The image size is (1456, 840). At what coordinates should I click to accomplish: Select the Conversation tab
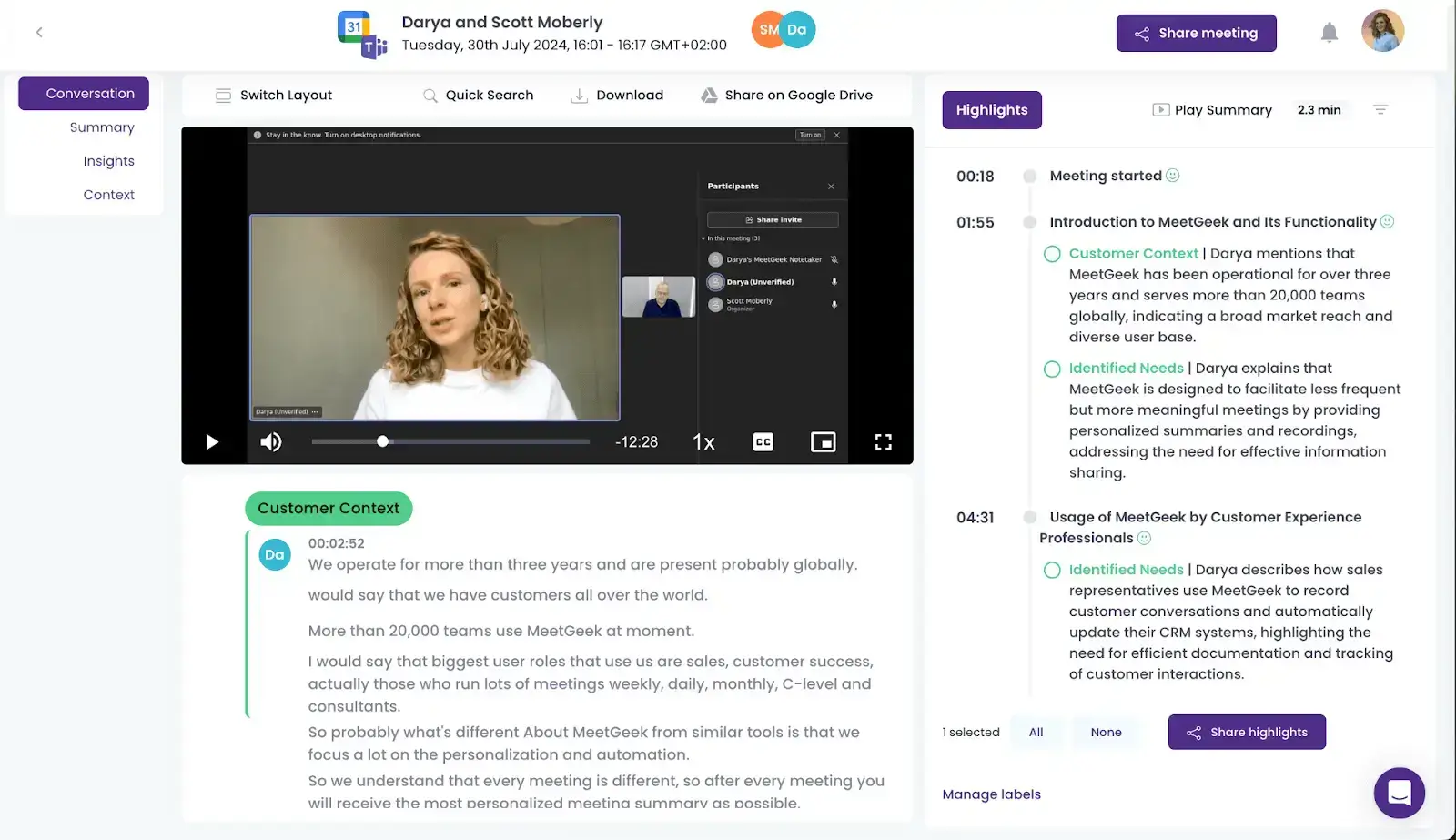[x=84, y=94]
